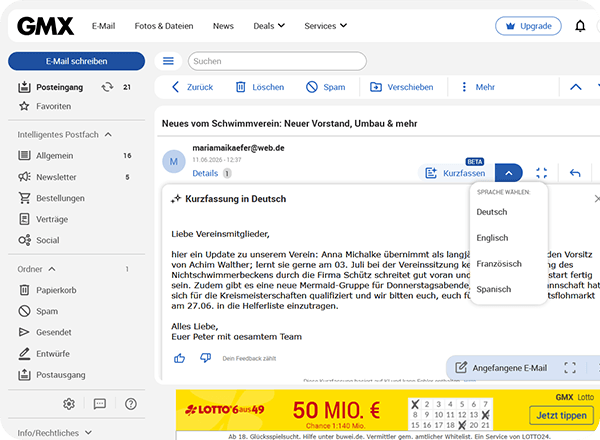600x440 pixels.
Task: Open the email in fullscreen view
Action: click(x=541, y=173)
